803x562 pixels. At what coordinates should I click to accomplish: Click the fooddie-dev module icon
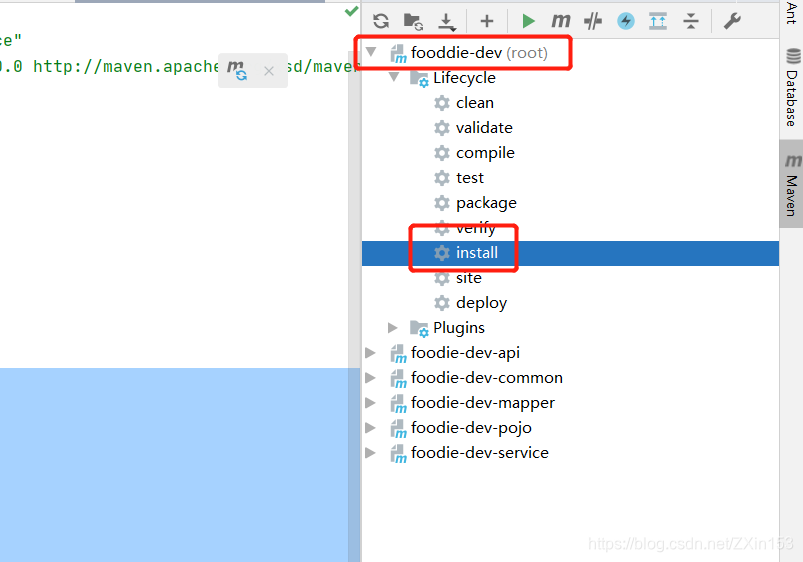(398, 53)
